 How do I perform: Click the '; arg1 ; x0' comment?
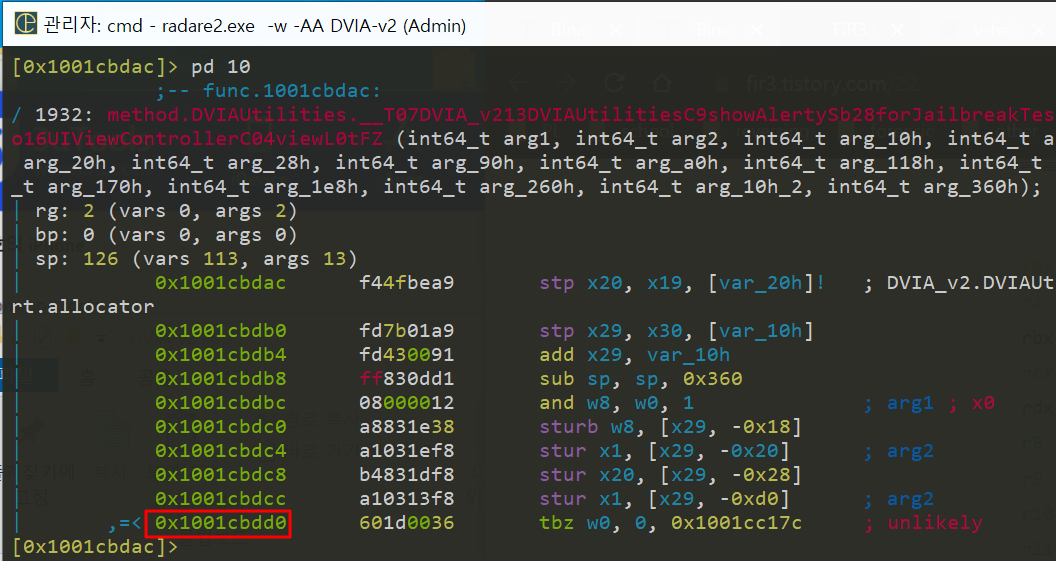(x=929, y=403)
